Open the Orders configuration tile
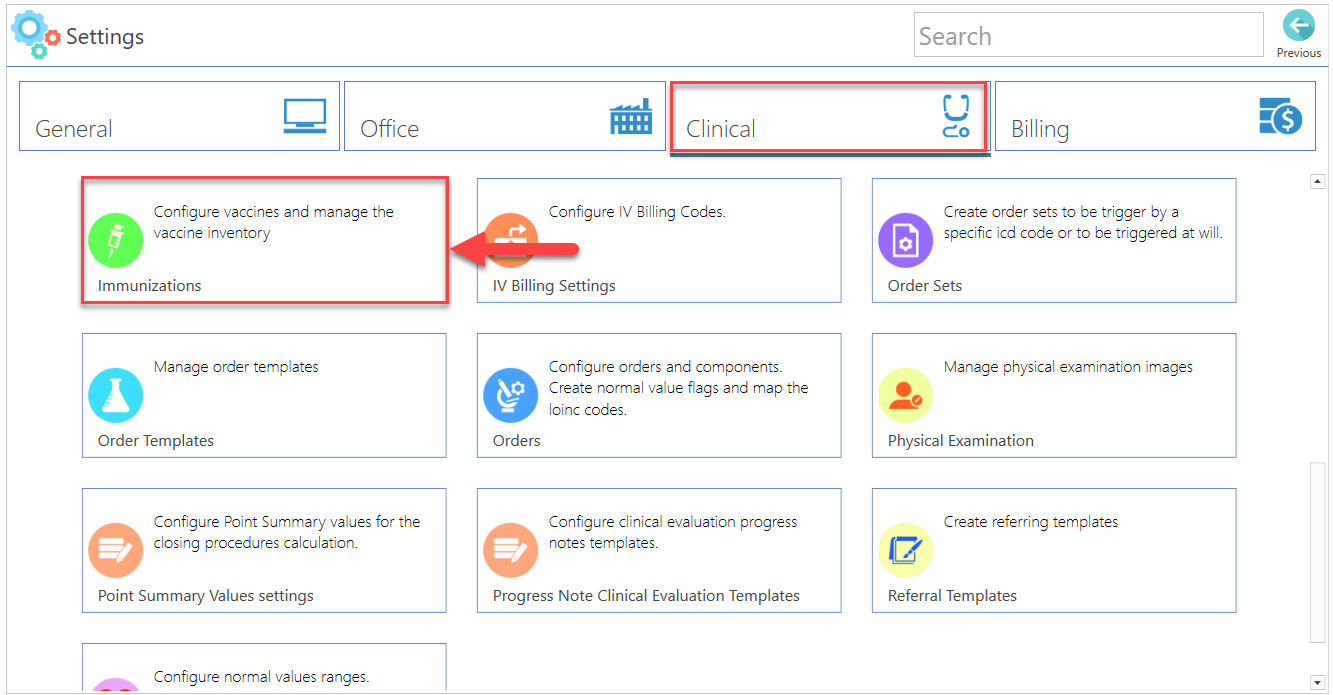 tap(659, 395)
